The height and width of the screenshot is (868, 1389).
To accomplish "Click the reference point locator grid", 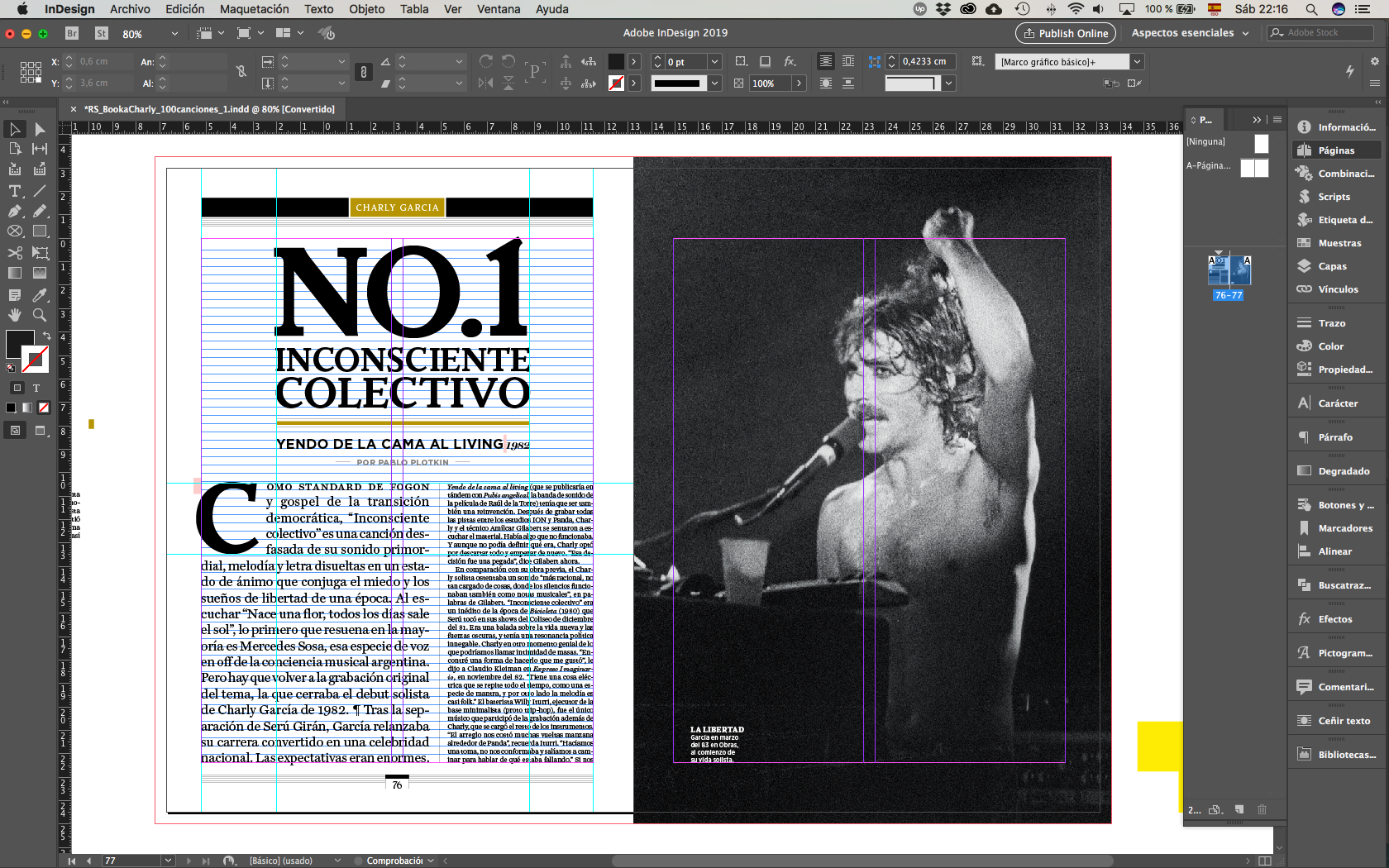I will pyautogui.click(x=31, y=72).
